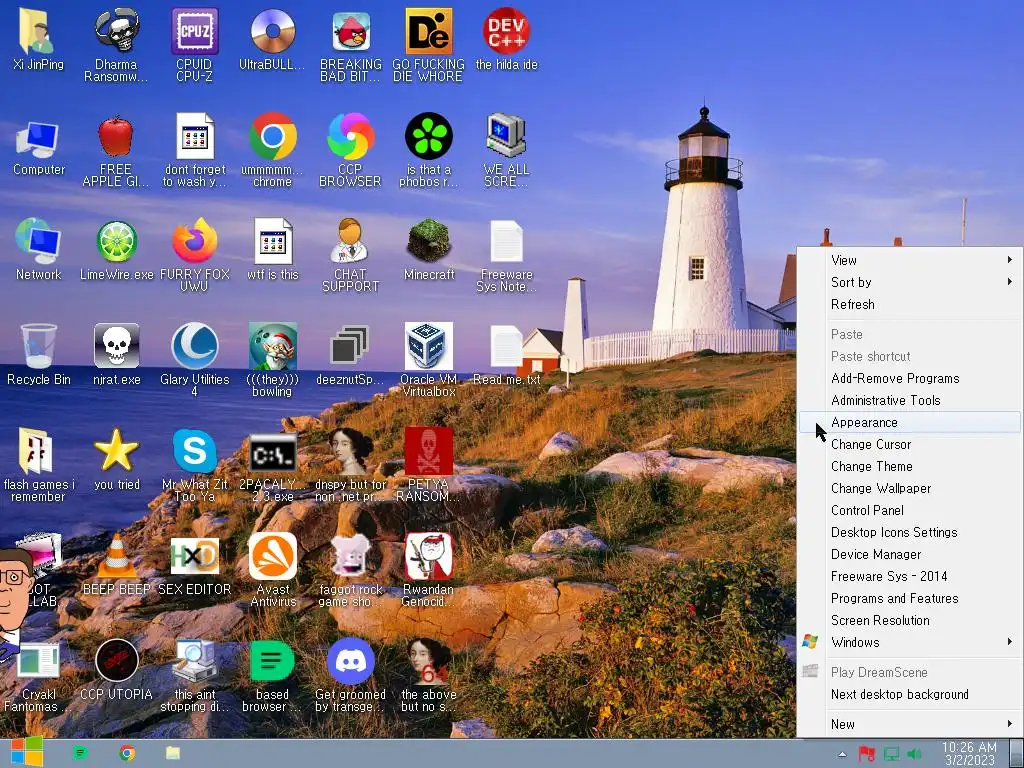
Task: Choose Change Wallpaper in the menu
Action: pyautogui.click(x=910, y=488)
